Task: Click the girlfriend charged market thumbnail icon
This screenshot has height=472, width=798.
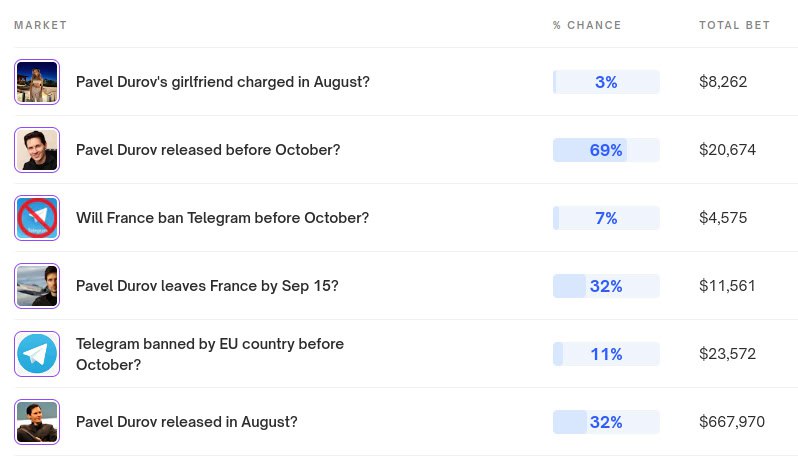Action: click(37, 82)
